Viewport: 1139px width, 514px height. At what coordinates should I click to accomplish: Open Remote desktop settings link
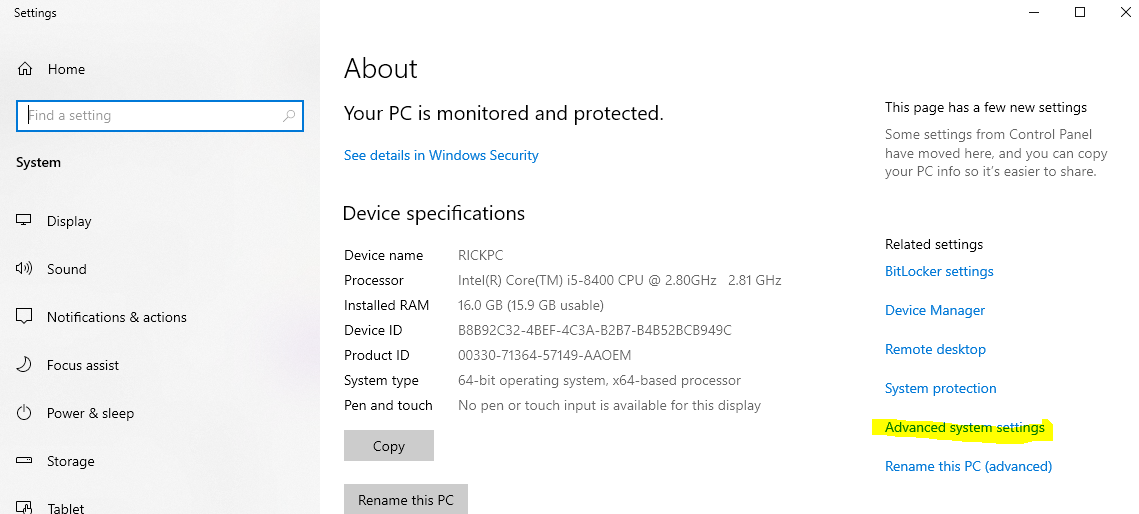tap(936, 349)
